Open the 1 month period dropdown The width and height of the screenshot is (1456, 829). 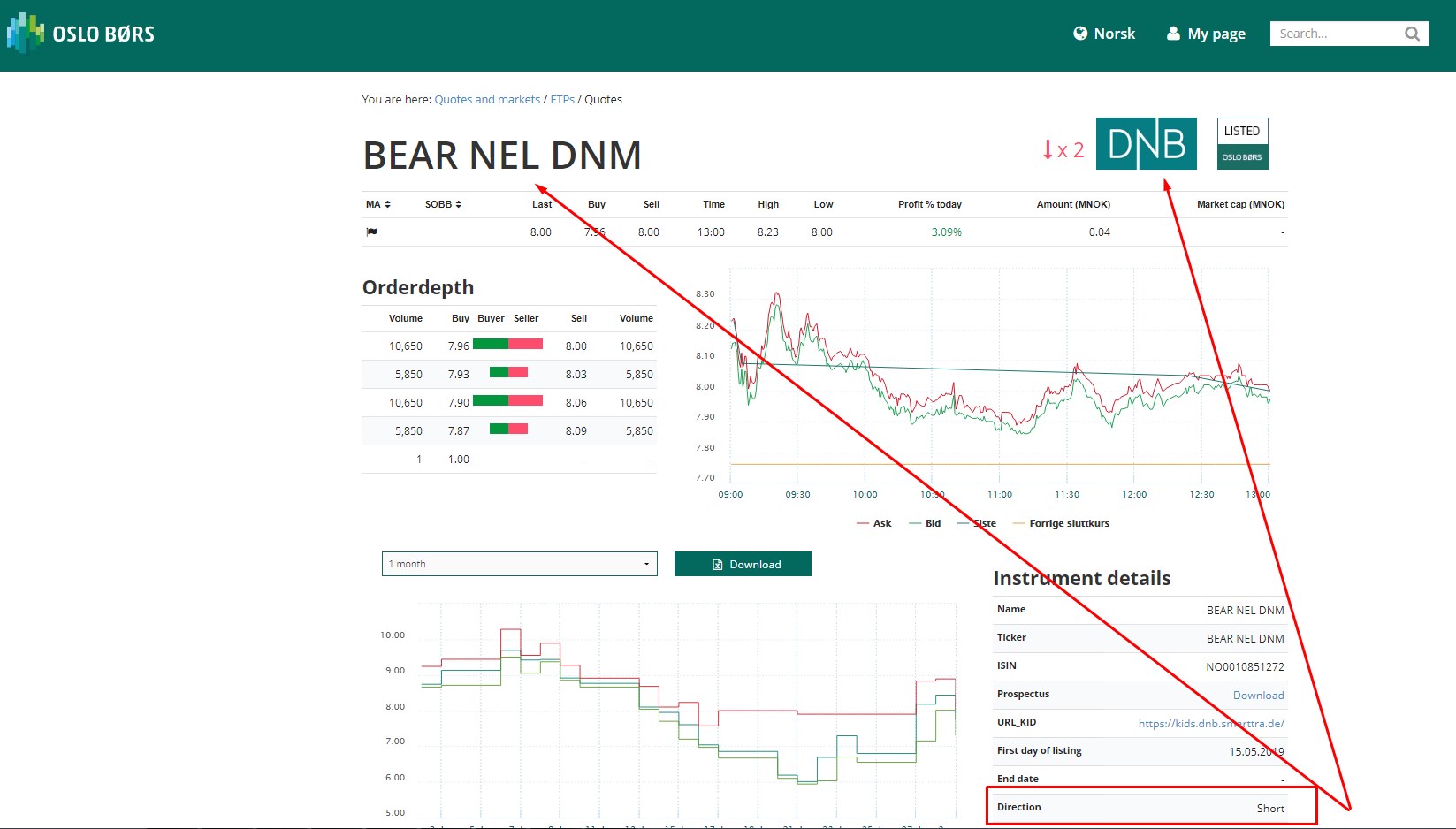tap(520, 564)
